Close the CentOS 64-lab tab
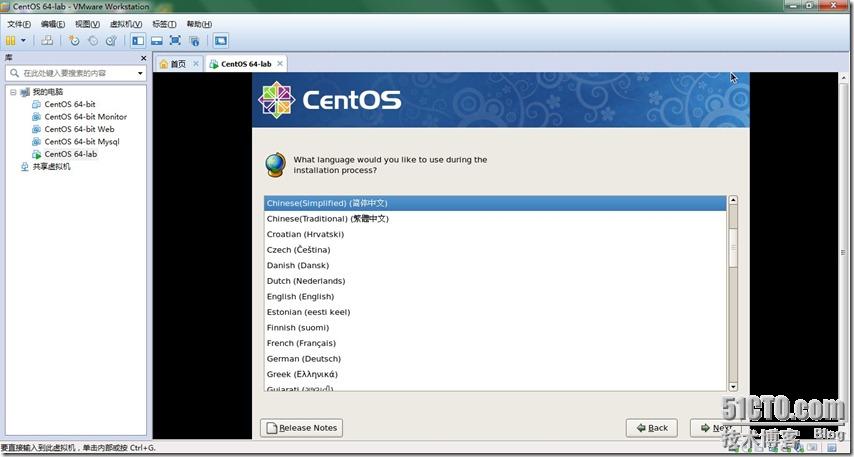854x457 pixels. [279, 64]
